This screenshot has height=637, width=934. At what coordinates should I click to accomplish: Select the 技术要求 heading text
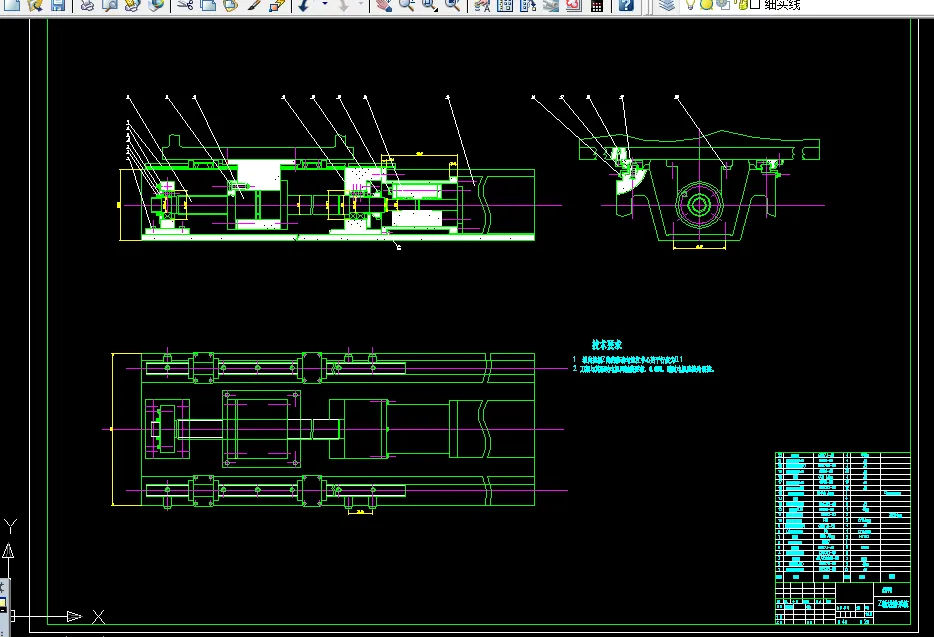606,344
